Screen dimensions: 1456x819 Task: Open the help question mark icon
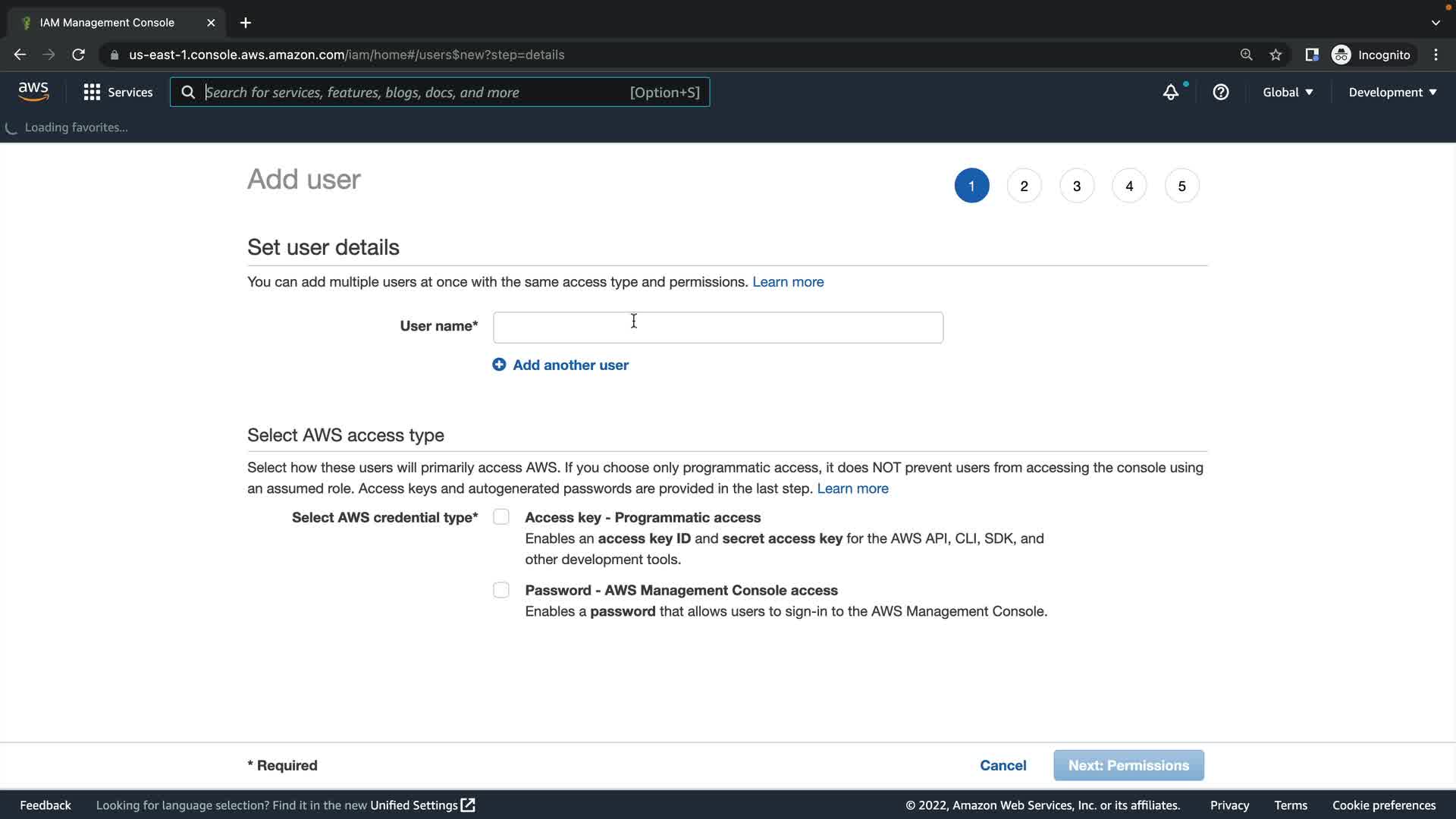pyautogui.click(x=1220, y=92)
